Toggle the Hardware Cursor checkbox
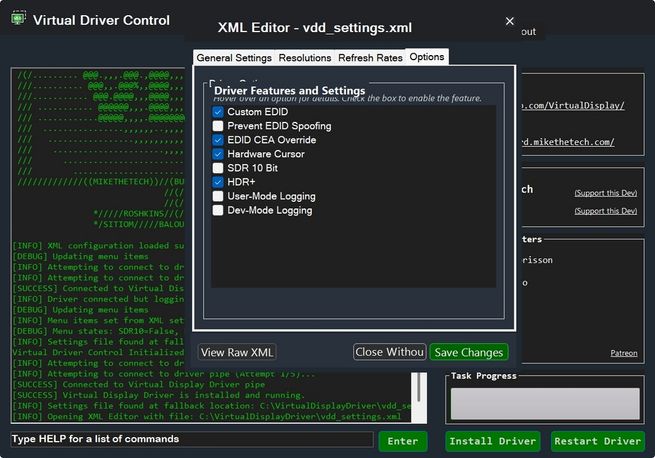The image size is (655, 458). [218, 154]
